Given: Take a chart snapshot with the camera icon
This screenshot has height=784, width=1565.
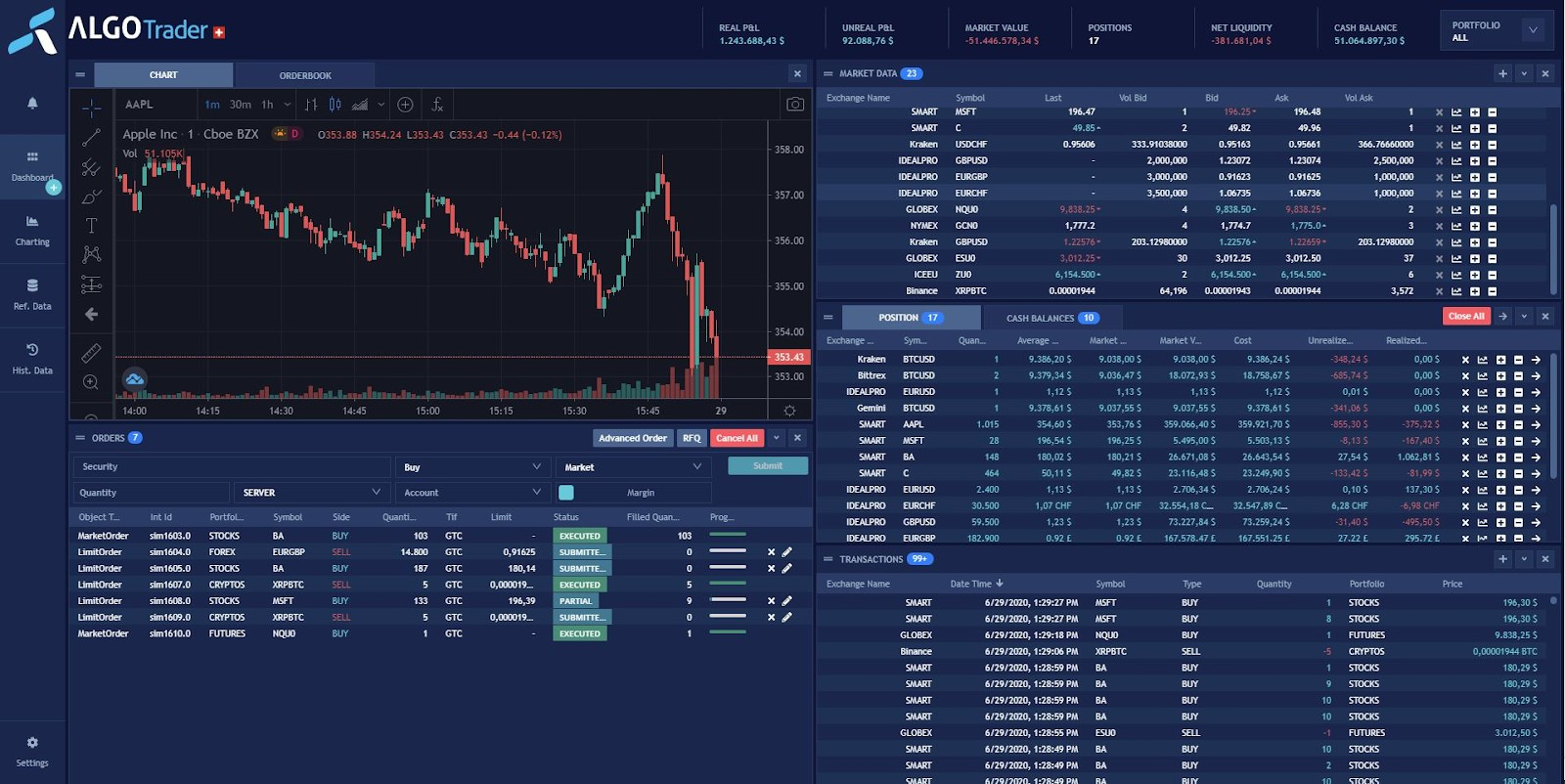Looking at the screenshot, I should point(795,105).
